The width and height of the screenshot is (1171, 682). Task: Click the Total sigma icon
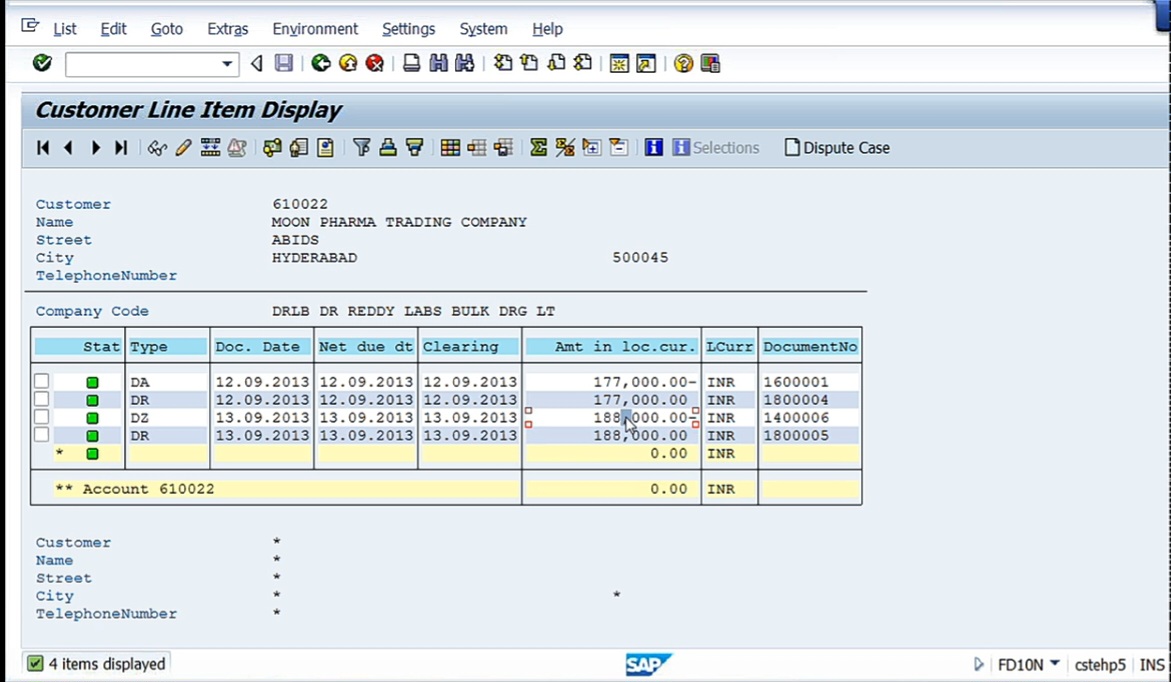(538, 148)
